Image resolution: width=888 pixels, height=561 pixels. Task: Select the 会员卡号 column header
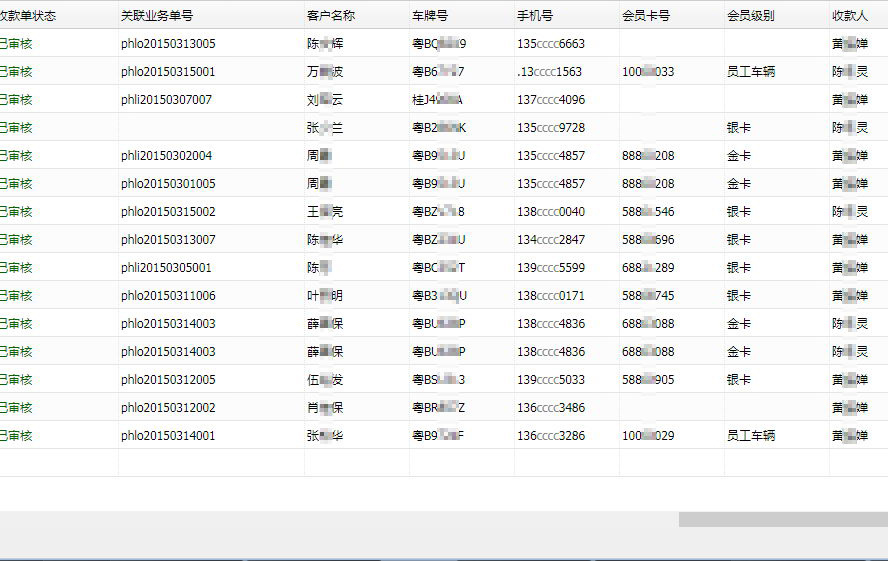pos(646,16)
